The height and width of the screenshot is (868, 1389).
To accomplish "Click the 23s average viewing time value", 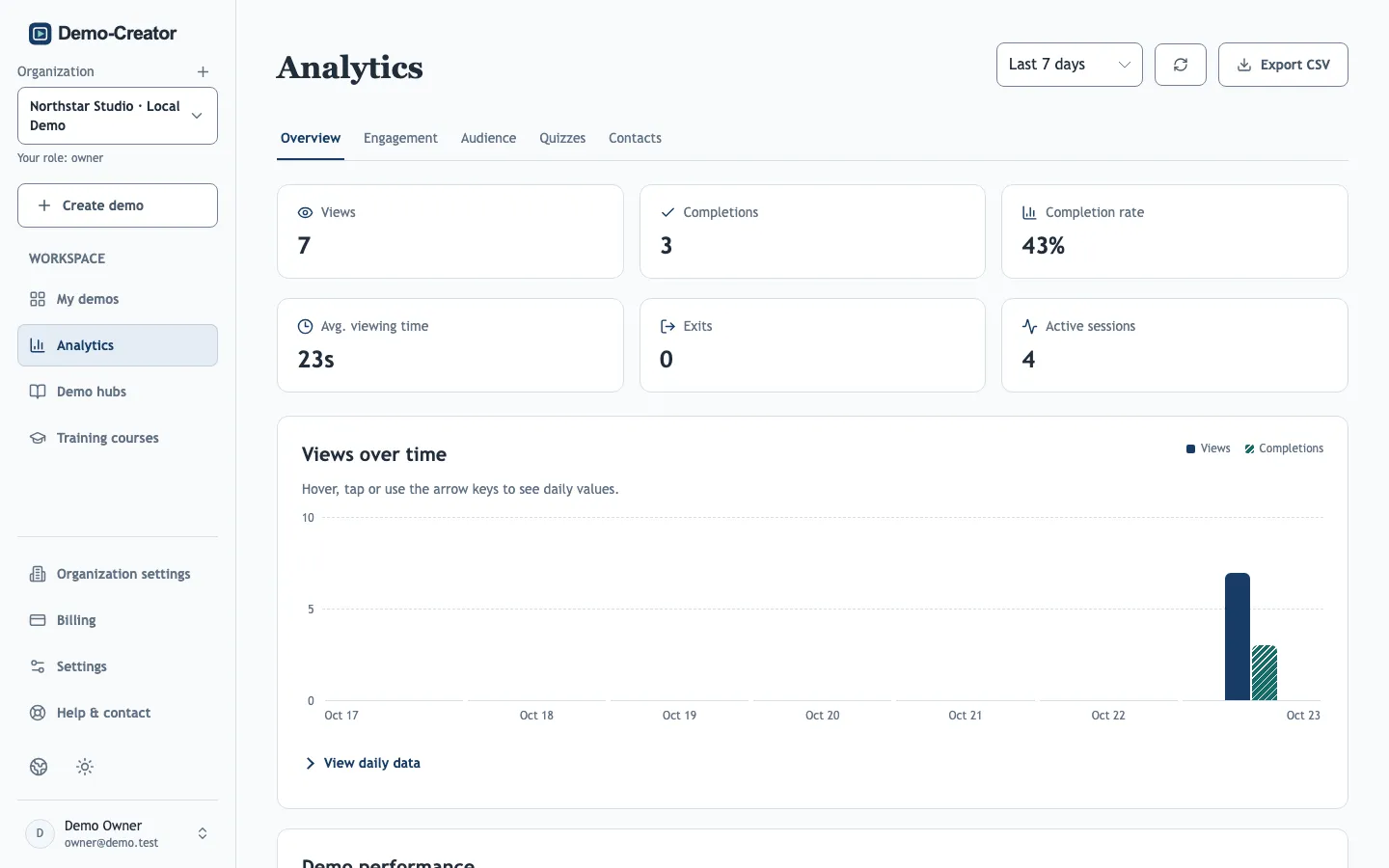I will pos(316,360).
